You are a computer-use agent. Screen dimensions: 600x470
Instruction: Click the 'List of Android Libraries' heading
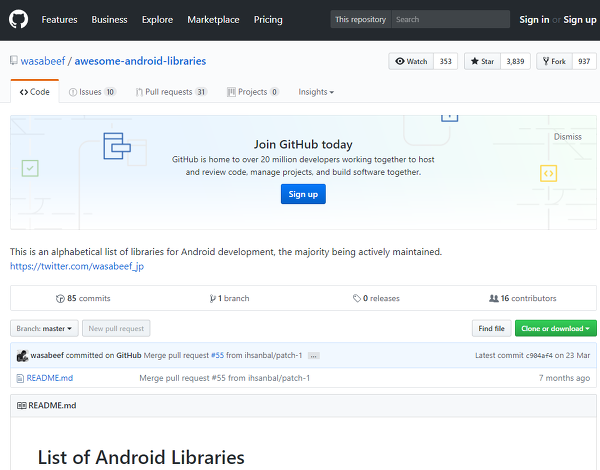(x=141, y=457)
